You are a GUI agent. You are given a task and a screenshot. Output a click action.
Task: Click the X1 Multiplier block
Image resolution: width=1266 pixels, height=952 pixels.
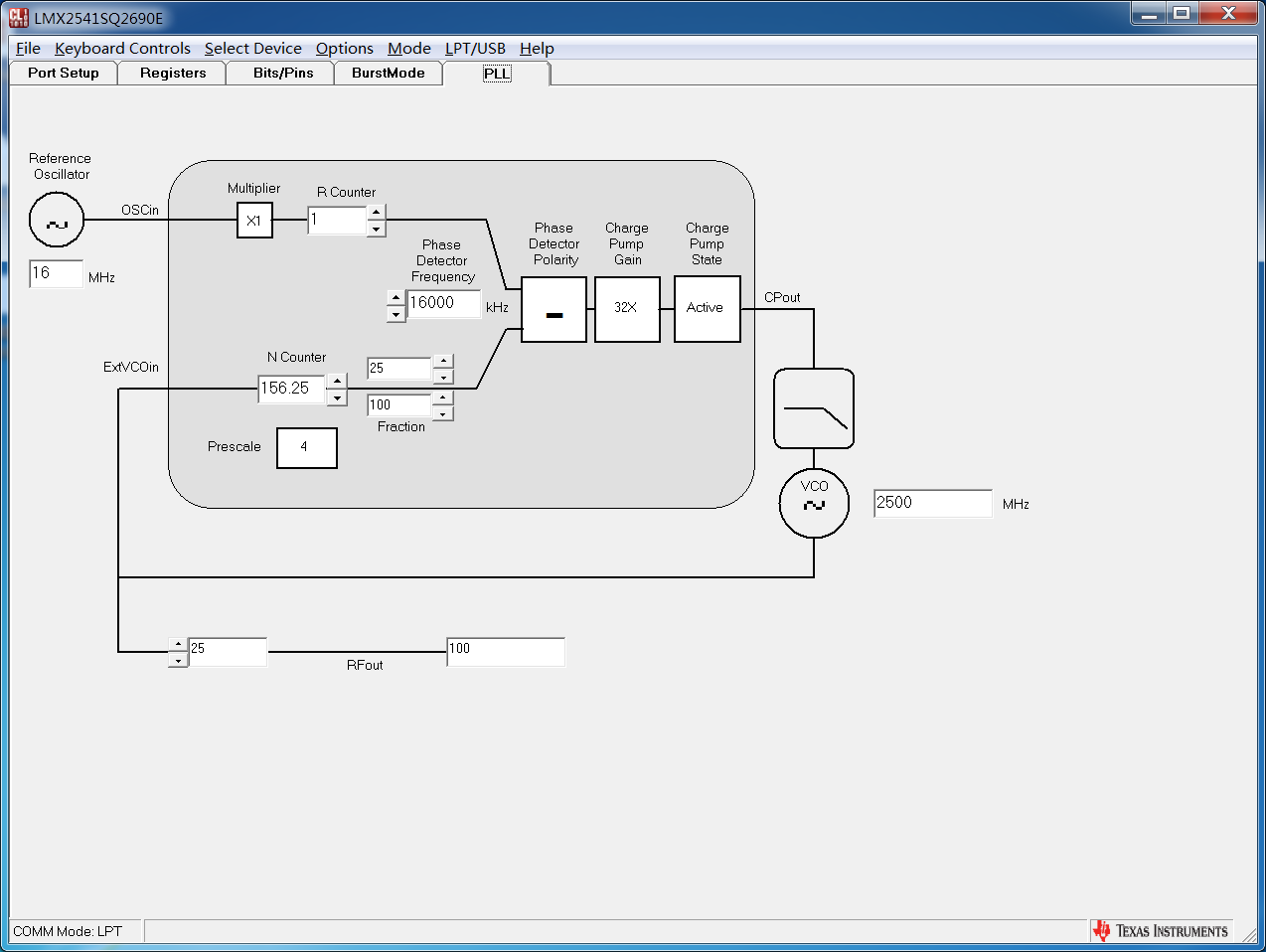pos(254,221)
